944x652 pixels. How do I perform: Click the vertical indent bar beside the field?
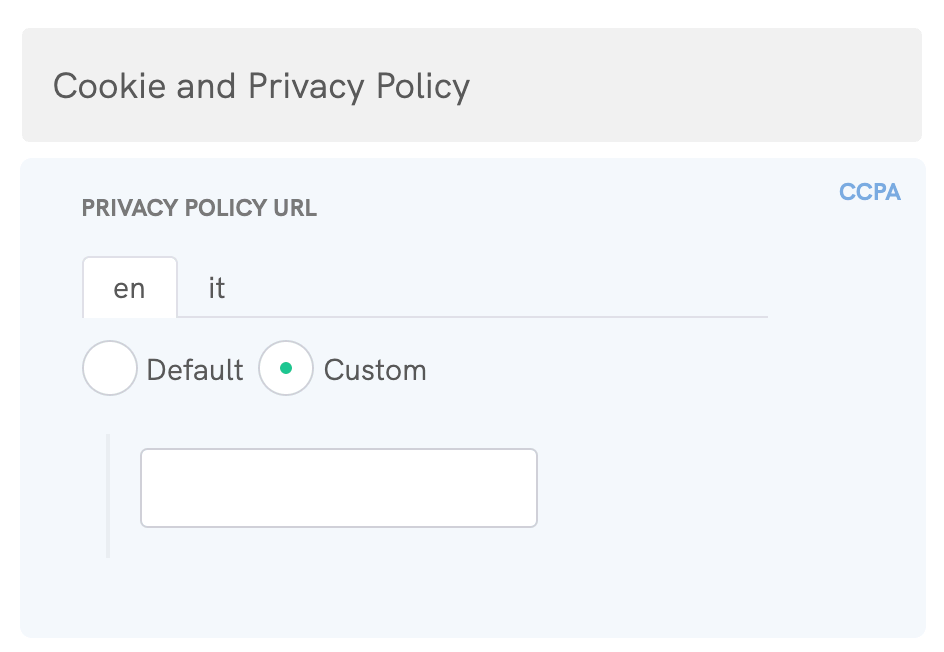108,493
